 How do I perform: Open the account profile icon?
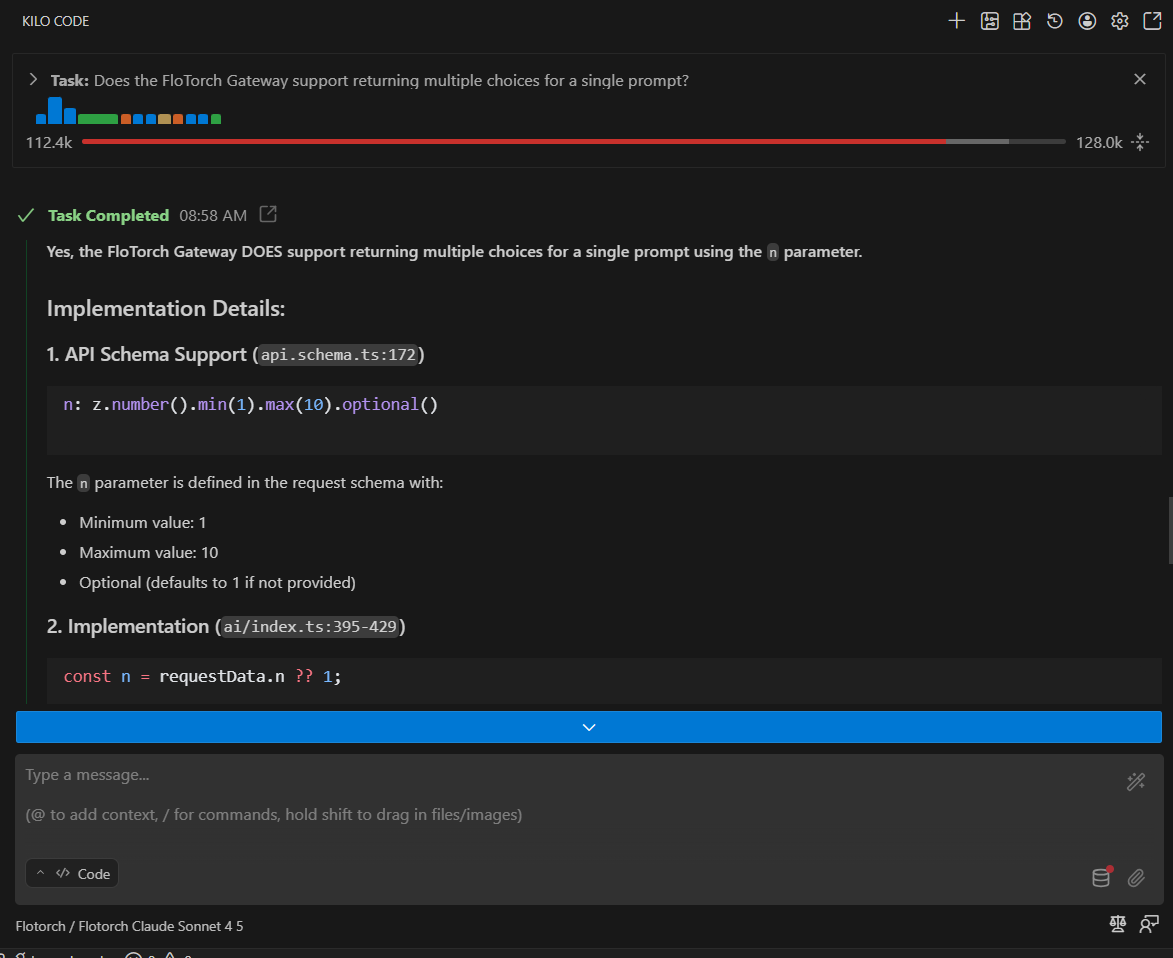(x=1087, y=20)
